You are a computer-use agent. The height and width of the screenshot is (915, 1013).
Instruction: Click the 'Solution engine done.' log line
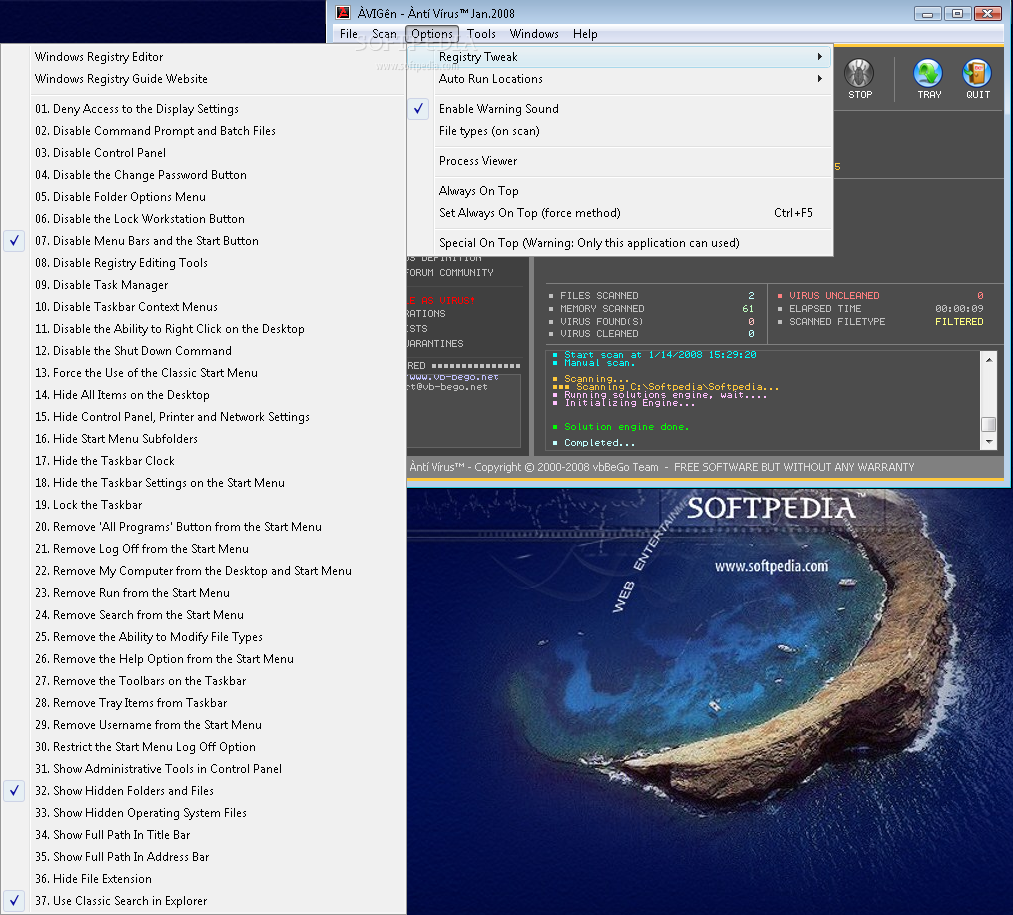pyautogui.click(x=626, y=426)
